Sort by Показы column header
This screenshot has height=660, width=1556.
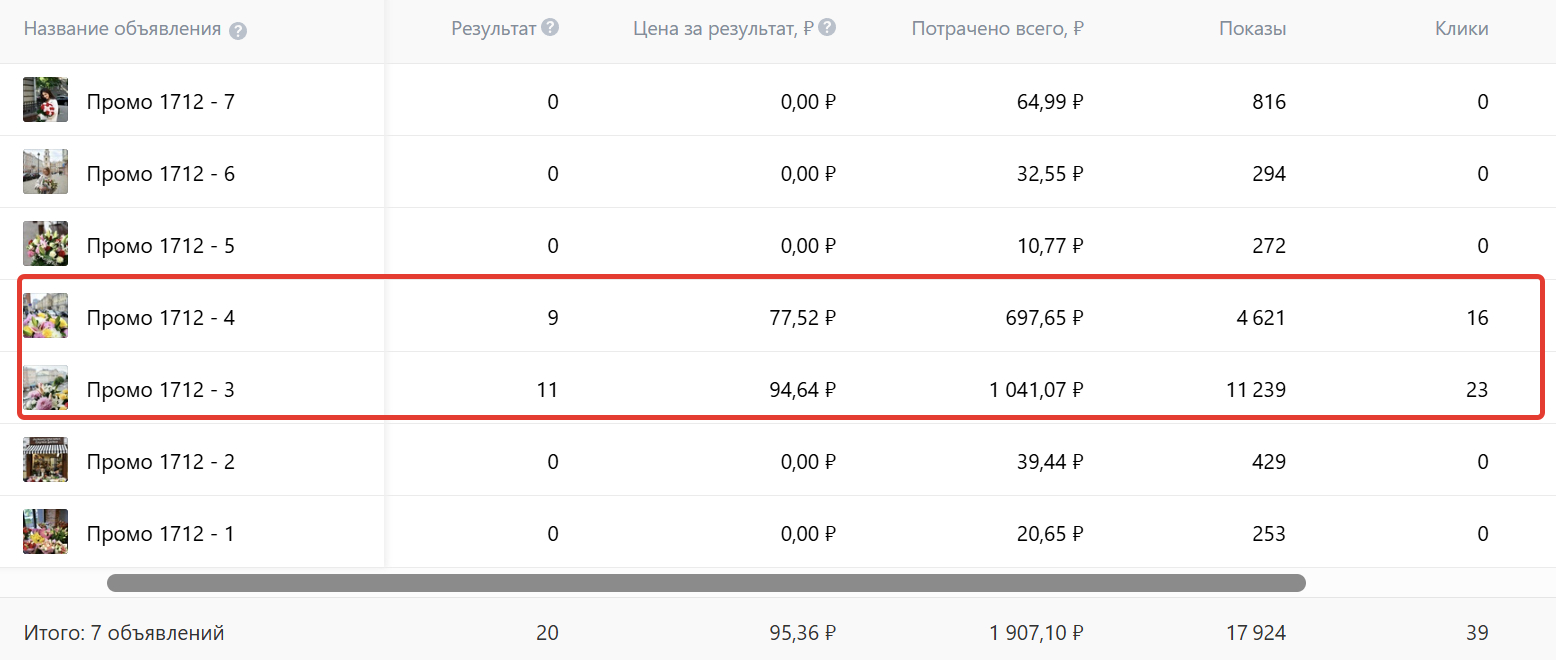point(1252,29)
